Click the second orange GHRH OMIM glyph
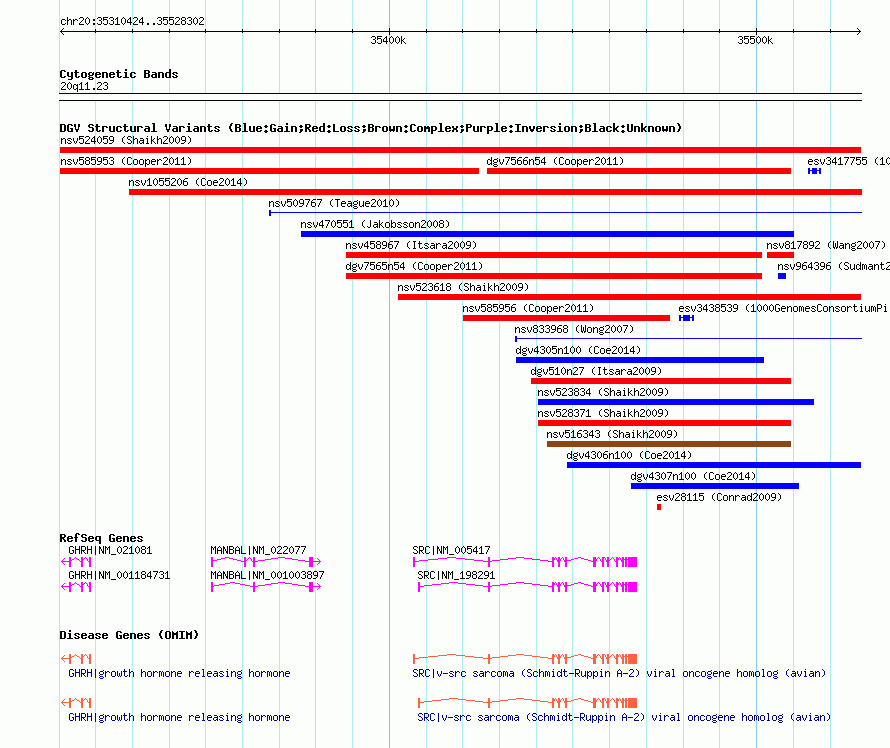The width and height of the screenshot is (890, 748). [x=76, y=703]
